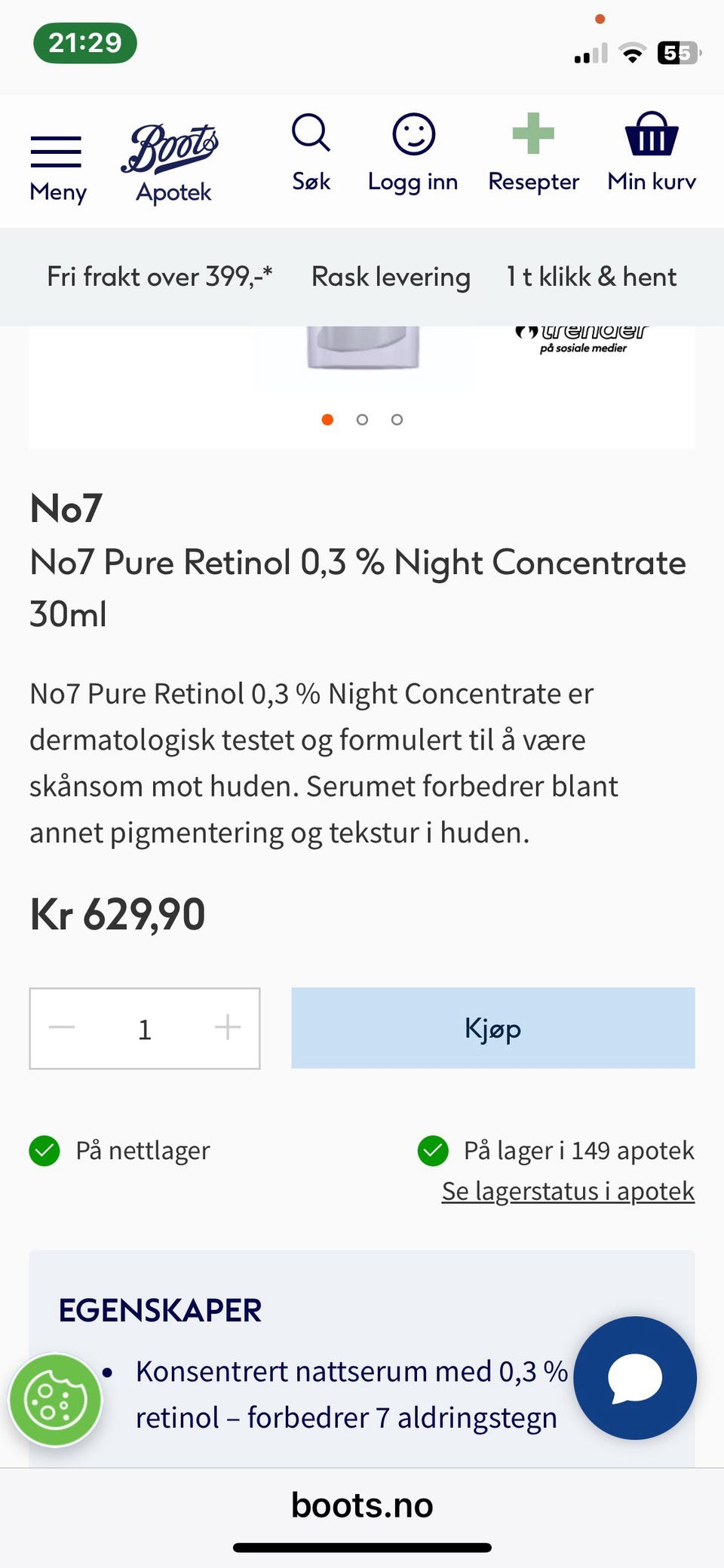Decrease quantity with minus button
Screen dimensions: 724x1568
click(x=62, y=1027)
